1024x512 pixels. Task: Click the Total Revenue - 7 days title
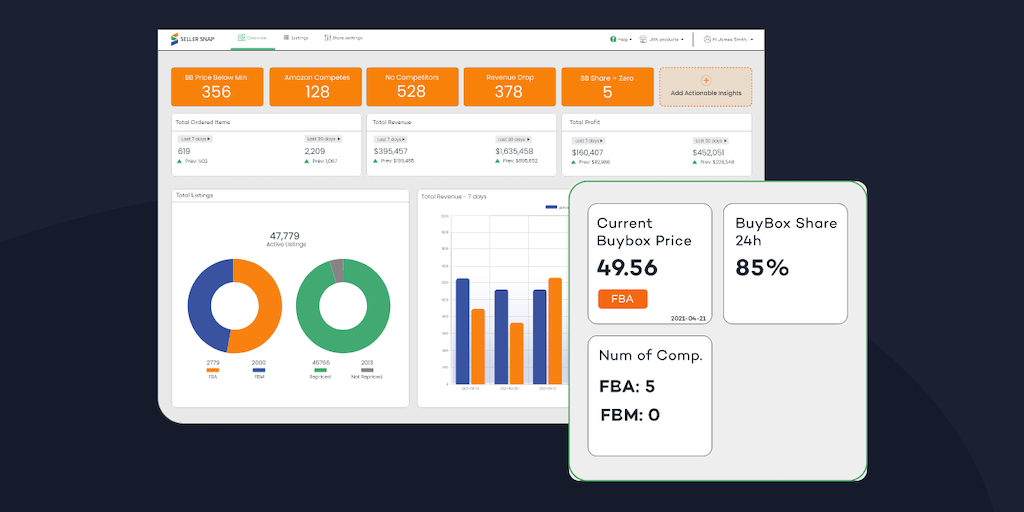tap(454, 197)
